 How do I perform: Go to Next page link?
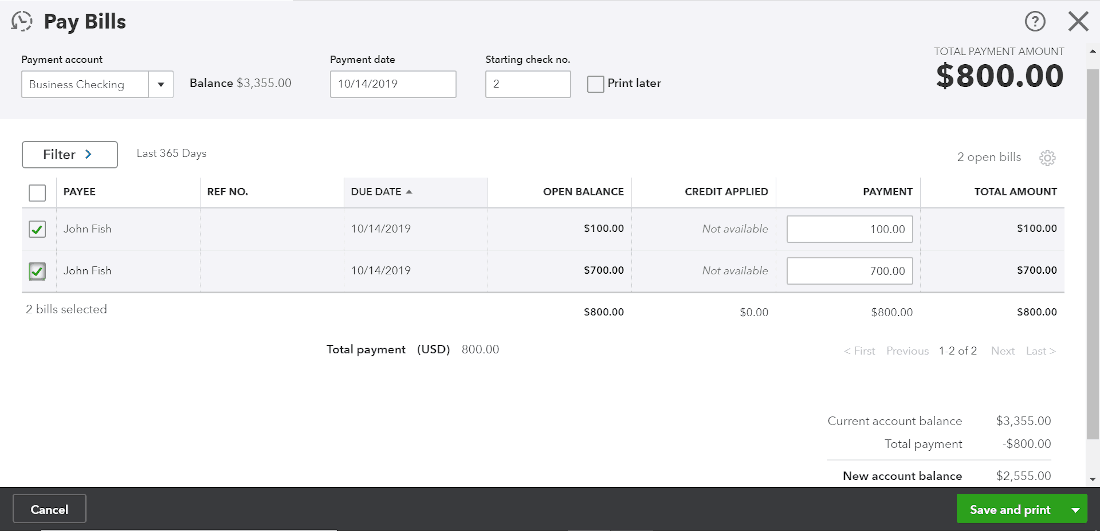point(1002,351)
